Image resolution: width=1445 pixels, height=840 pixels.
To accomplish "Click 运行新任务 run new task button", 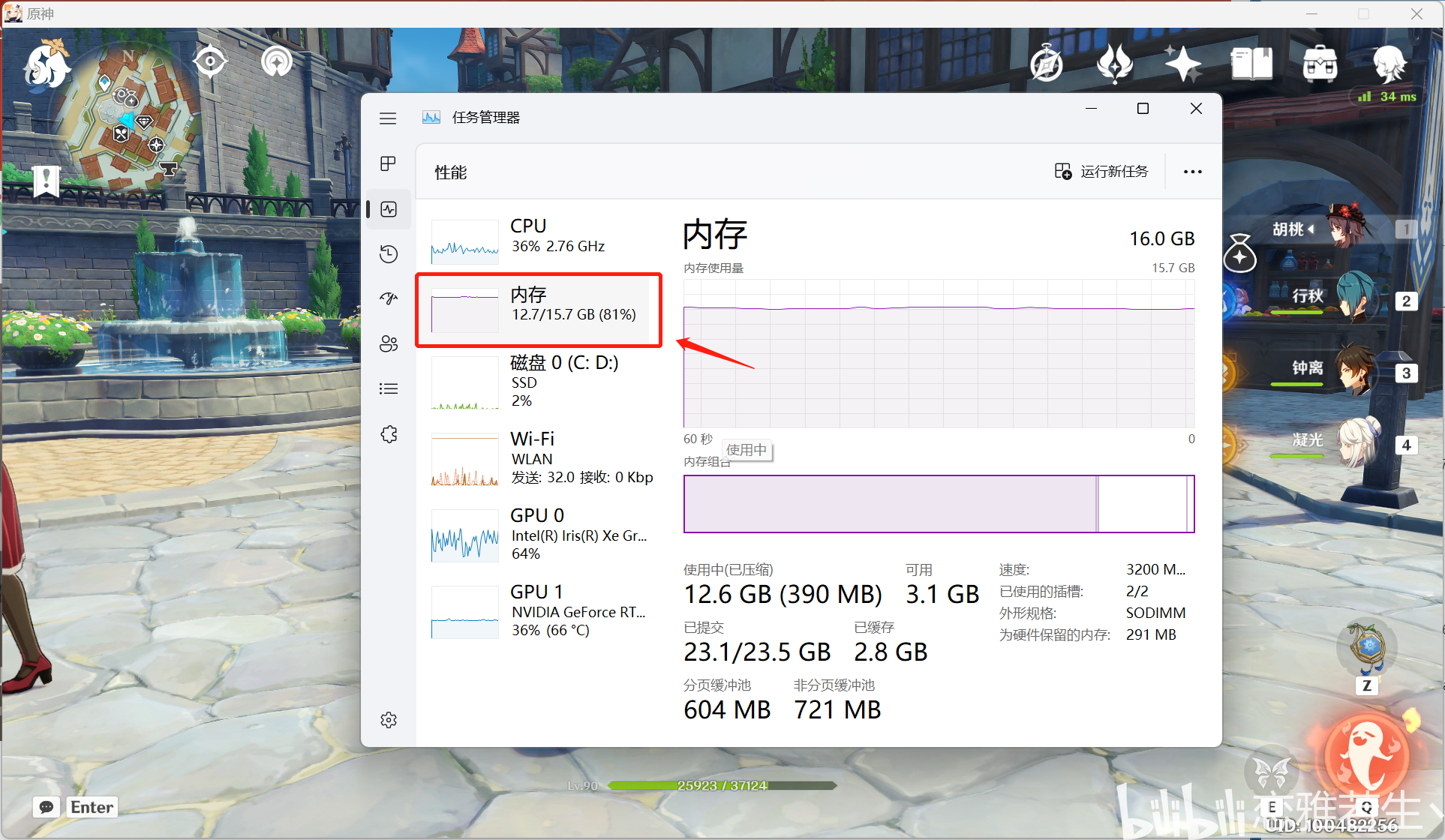I will (x=1101, y=172).
